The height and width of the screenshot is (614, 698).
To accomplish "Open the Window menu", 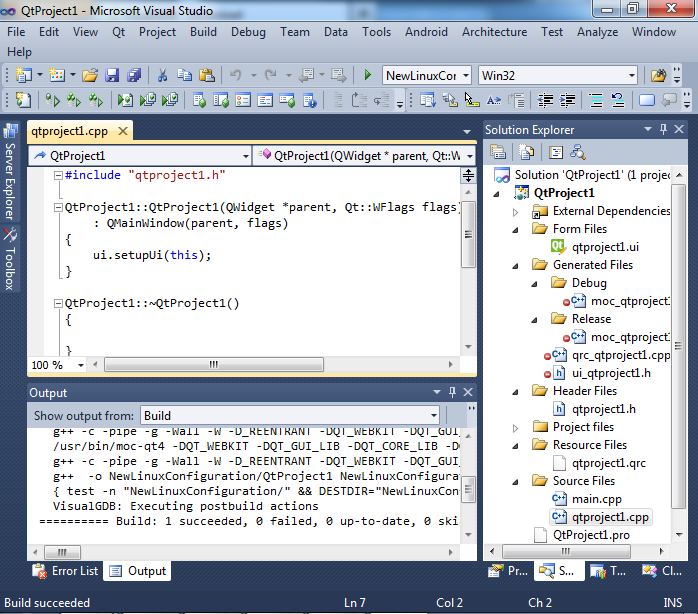I will point(654,32).
